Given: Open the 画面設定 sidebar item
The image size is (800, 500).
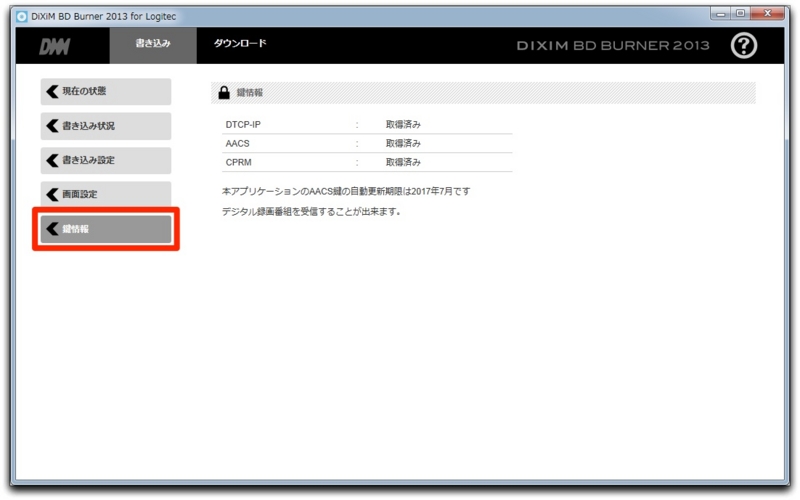Looking at the screenshot, I should pyautogui.click(x=106, y=194).
